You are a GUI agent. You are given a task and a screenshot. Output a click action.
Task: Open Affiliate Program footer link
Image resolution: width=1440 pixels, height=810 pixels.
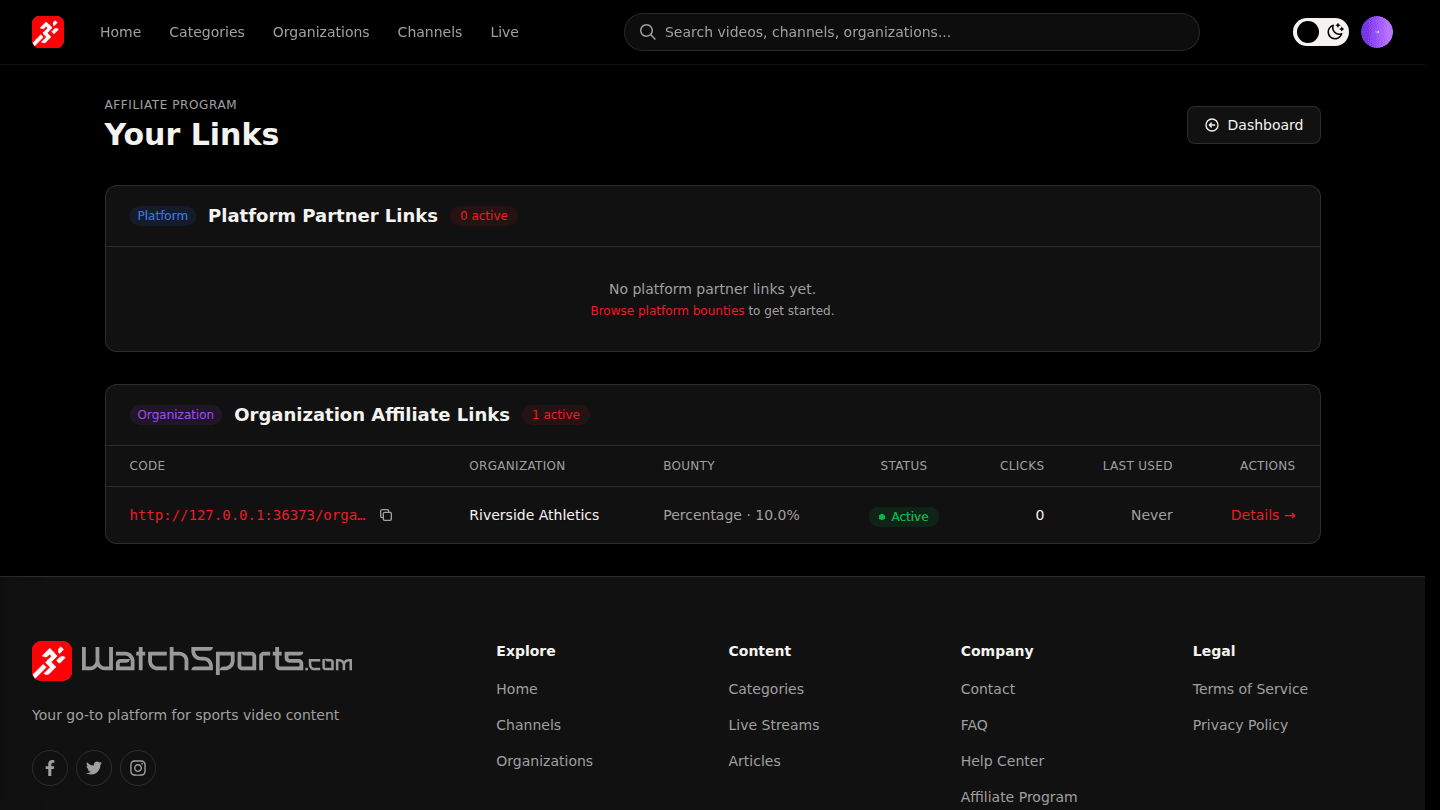pos(1019,797)
